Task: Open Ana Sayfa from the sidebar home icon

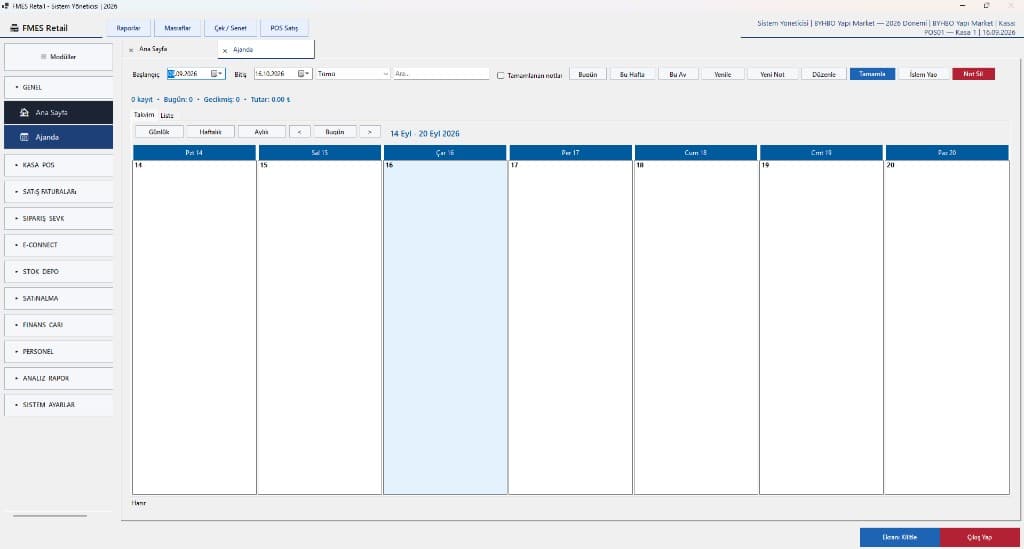Action: (24, 112)
